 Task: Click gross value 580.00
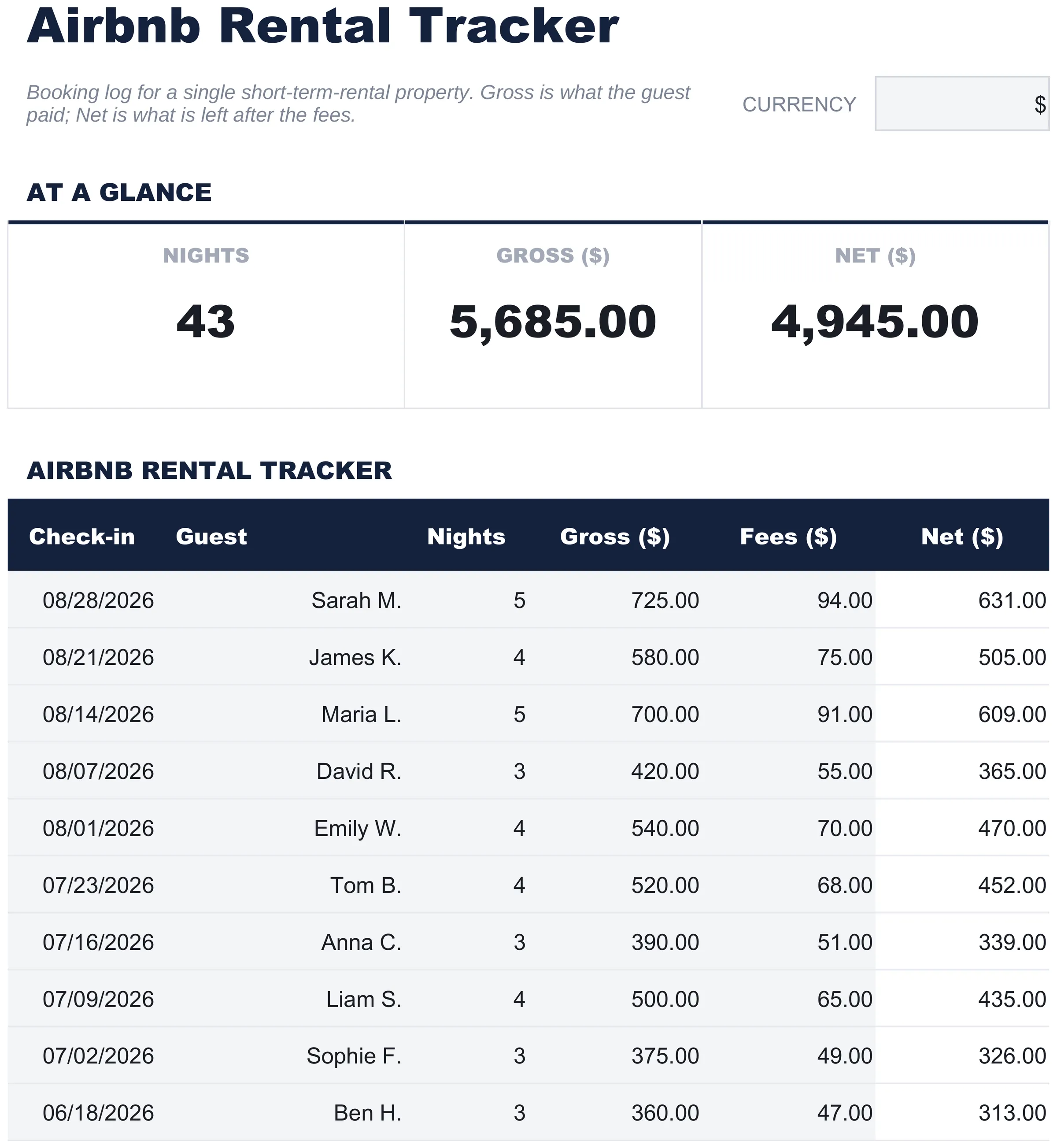[x=665, y=657]
